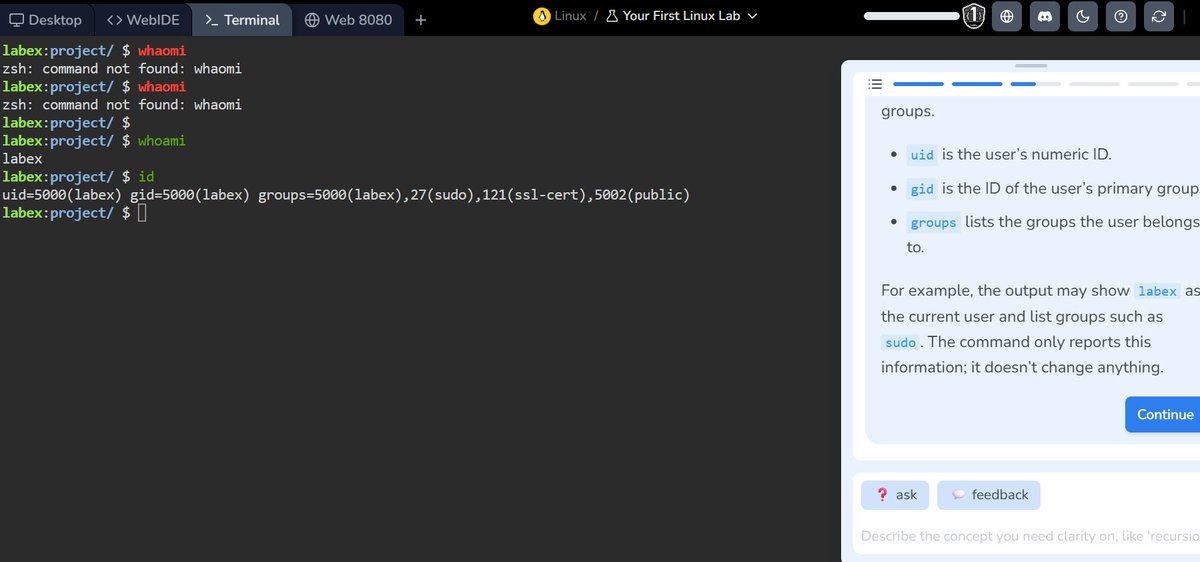Open the lab steps list icon
The width and height of the screenshot is (1200, 562).
875,84
